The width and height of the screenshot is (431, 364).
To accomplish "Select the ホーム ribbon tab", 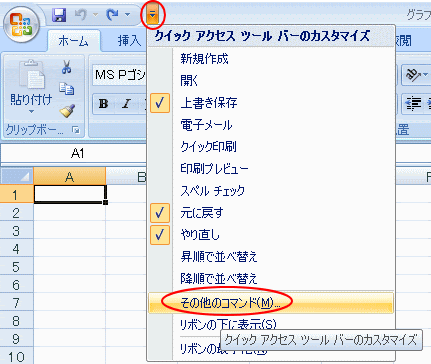I will (73, 41).
